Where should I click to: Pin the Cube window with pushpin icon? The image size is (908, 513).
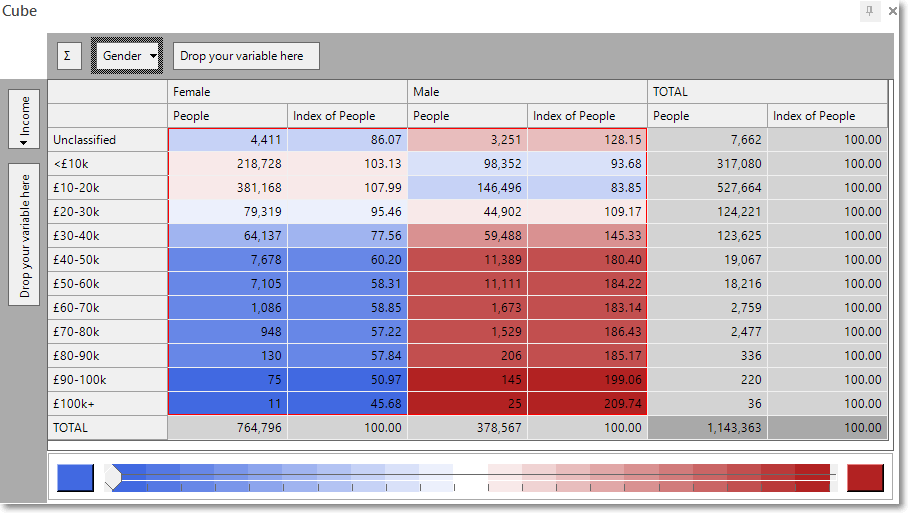coord(870,11)
